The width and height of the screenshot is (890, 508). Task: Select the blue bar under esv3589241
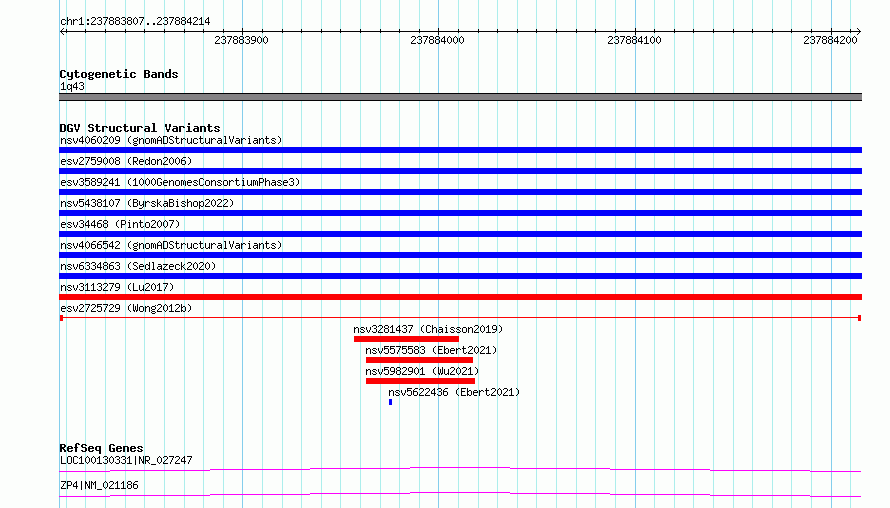pyautogui.click(x=460, y=192)
